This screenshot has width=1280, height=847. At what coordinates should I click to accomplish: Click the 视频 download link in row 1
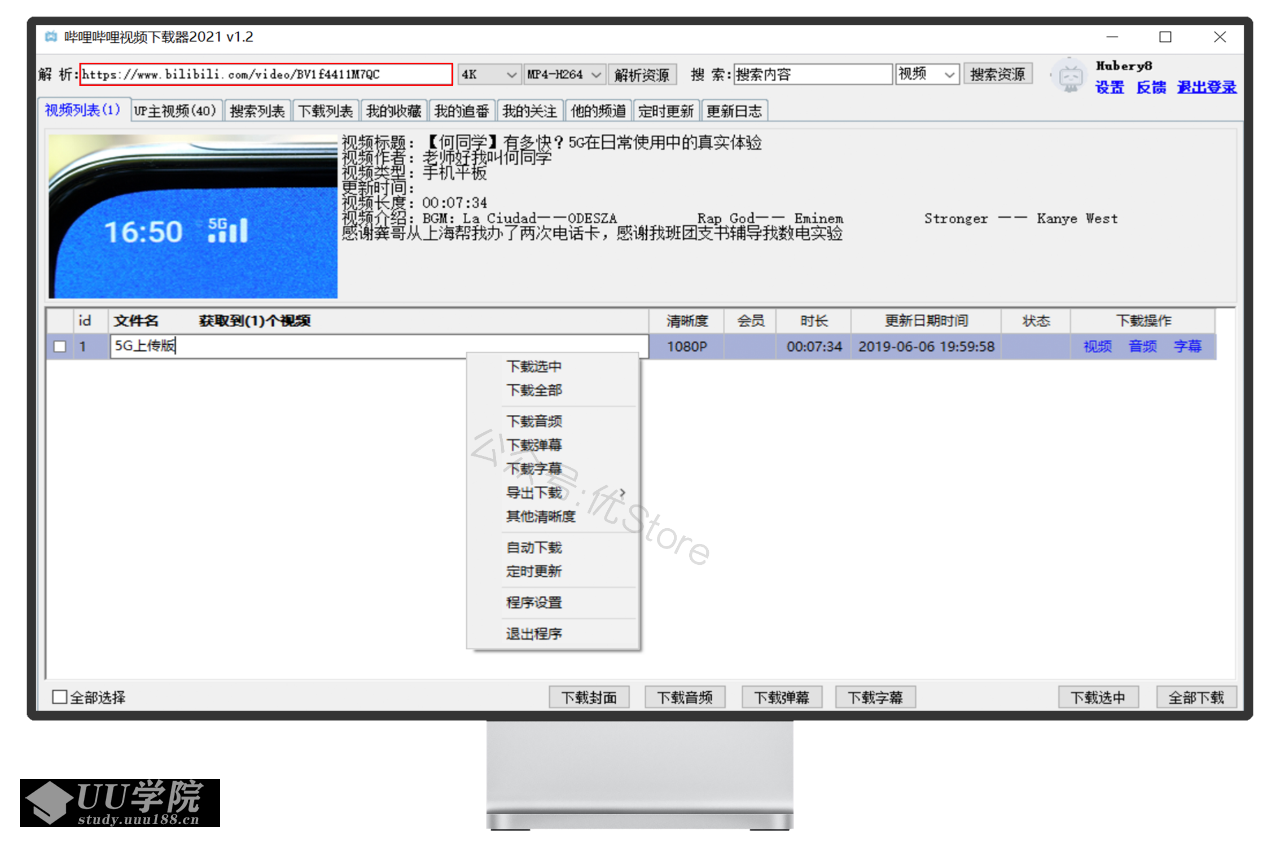click(x=1097, y=347)
